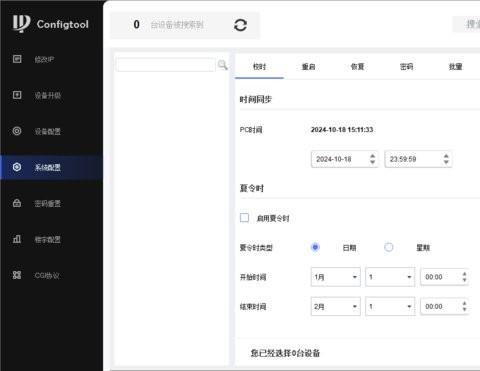Select the 日期 (Date) DST type radio
Viewport: 480px width, 371px height.
click(315, 247)
